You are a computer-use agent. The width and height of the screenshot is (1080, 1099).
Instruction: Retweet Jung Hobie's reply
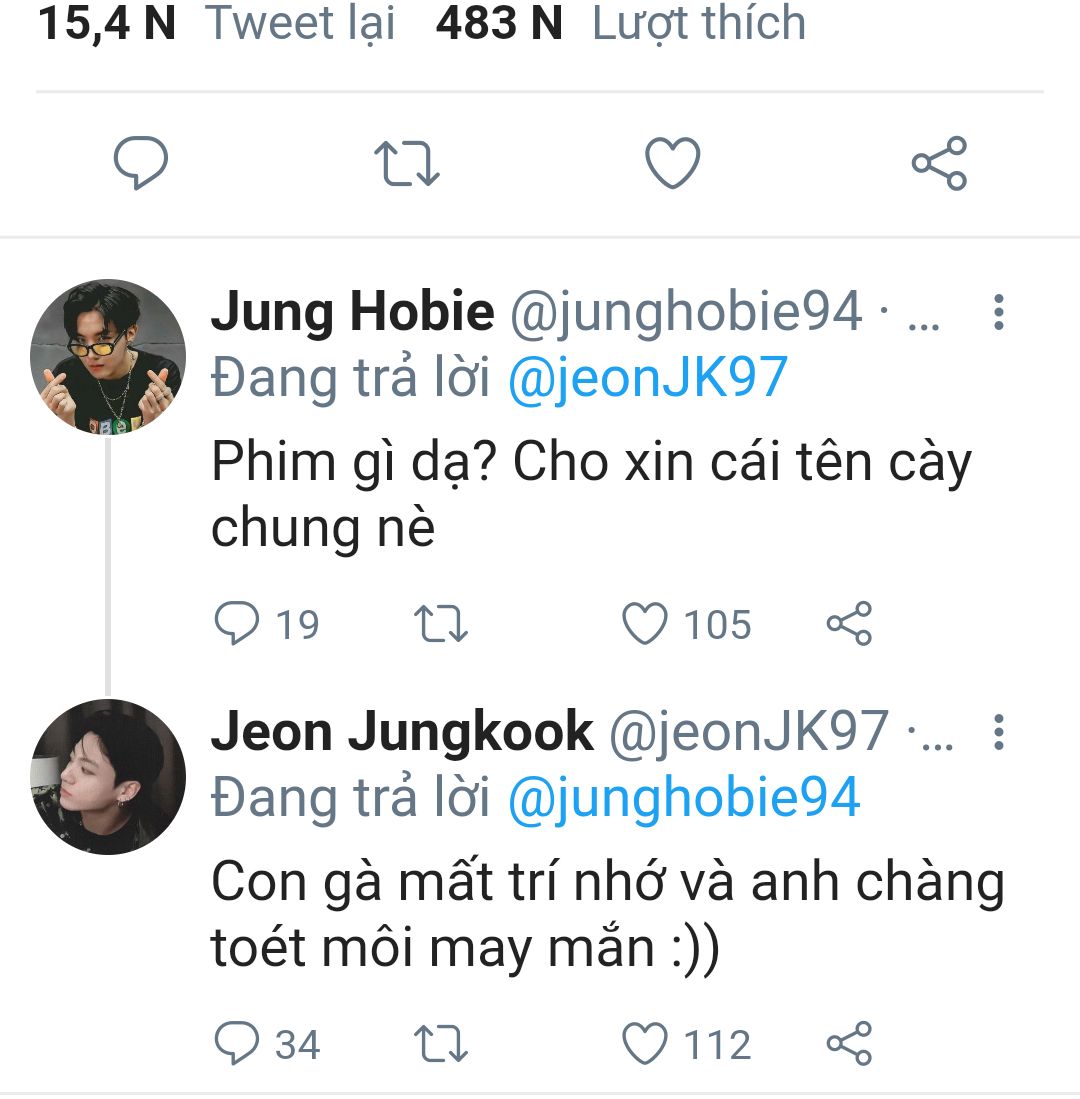[441, 624]
